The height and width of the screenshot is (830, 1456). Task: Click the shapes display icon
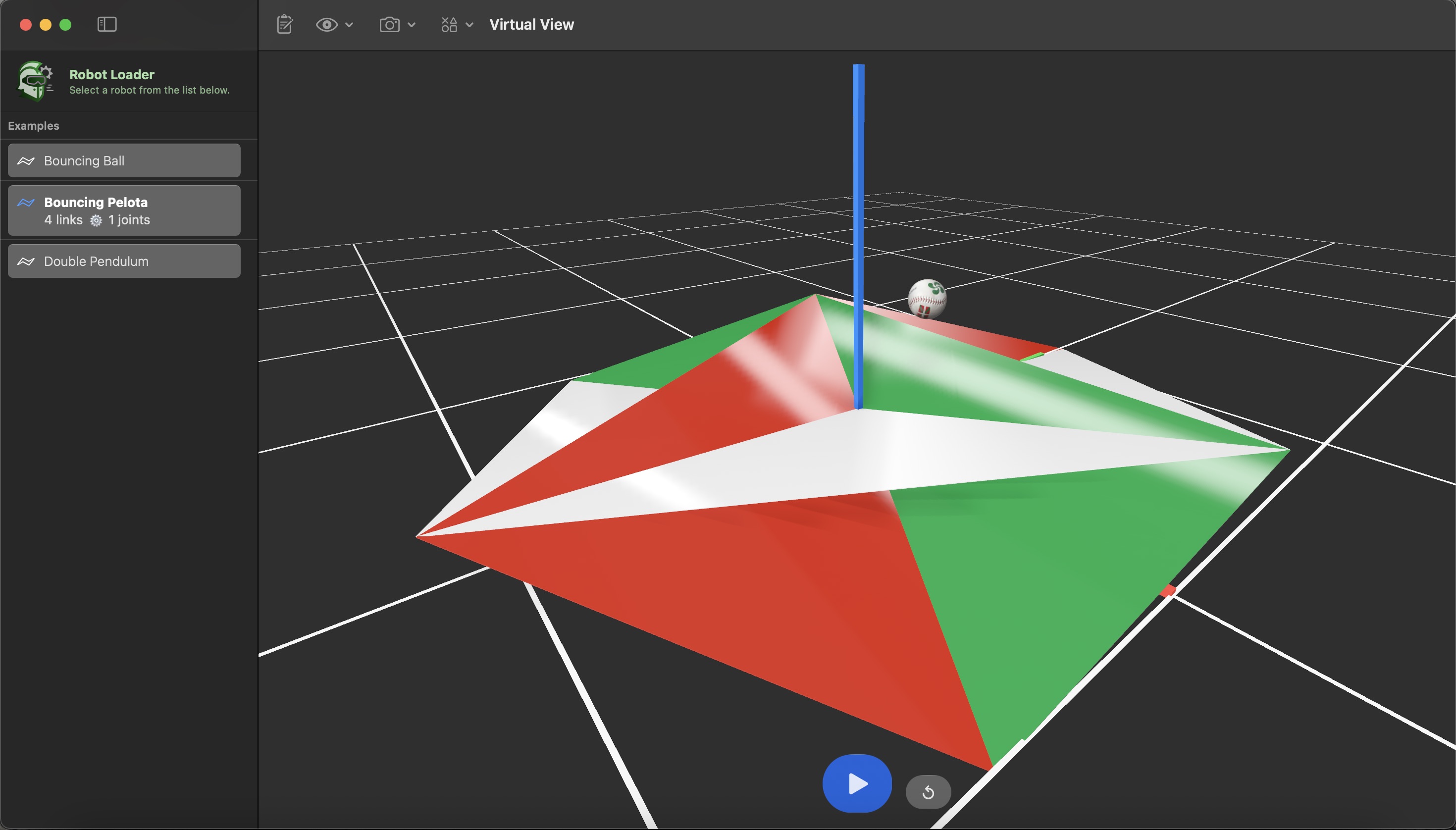[449, 24]
